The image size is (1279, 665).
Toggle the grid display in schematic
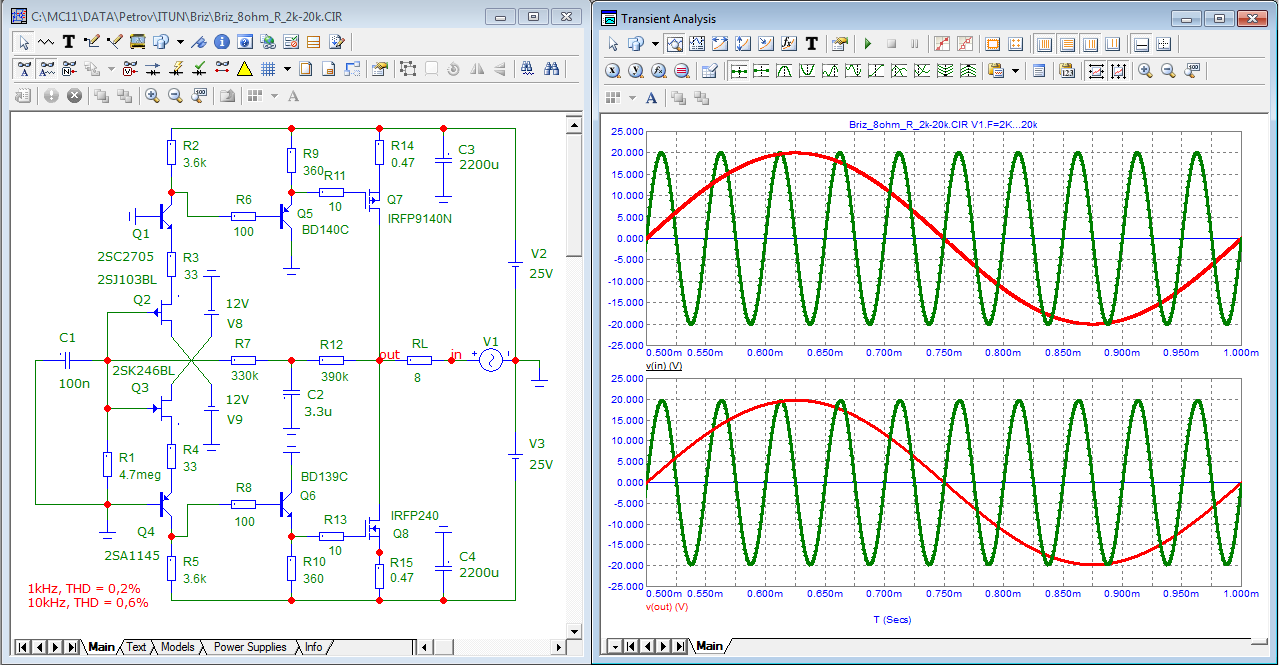click(x=268, y=69)
